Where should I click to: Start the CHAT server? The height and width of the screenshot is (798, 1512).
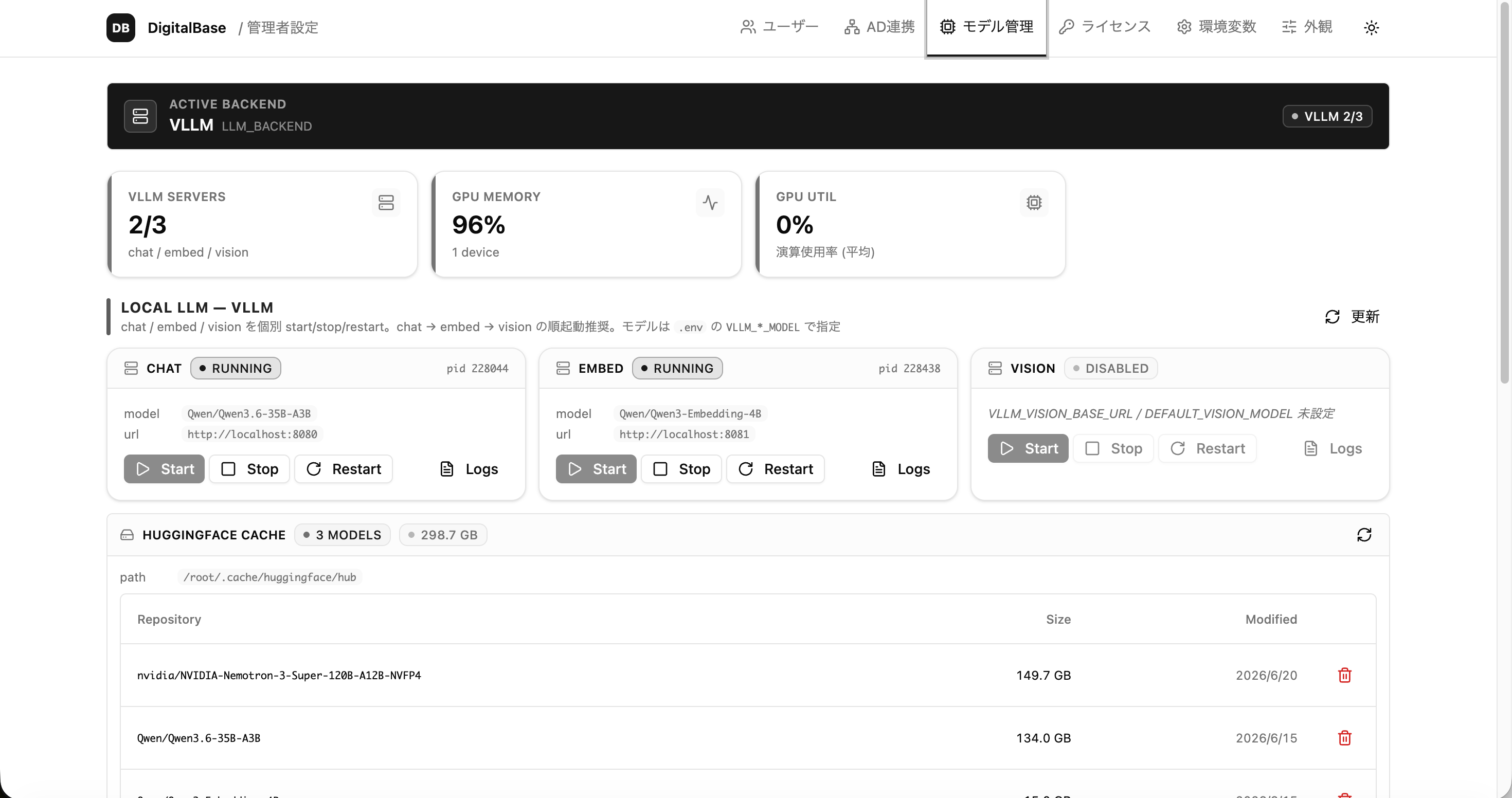[165, 469]
